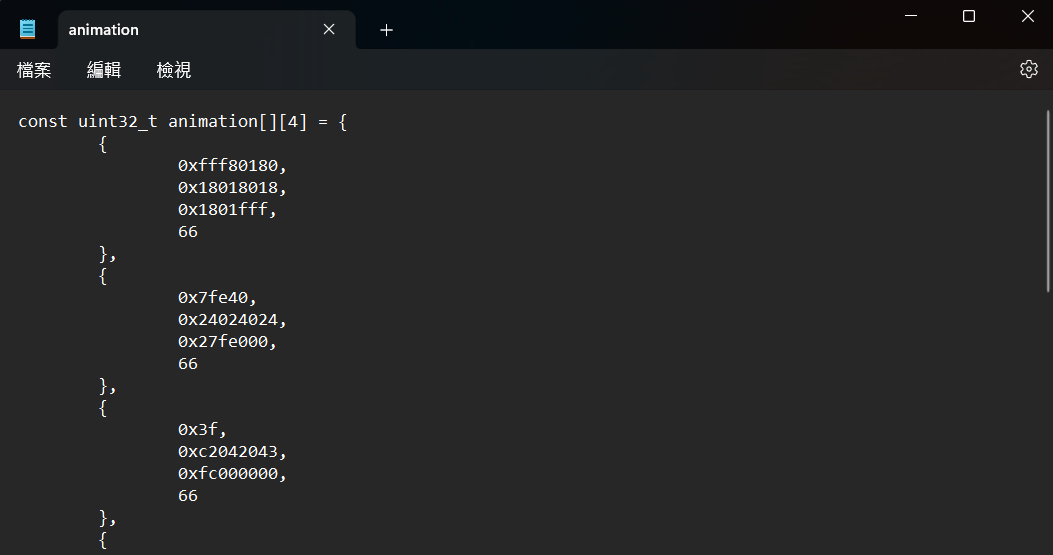1053x555 pixels.
Task: Add a new tab with plus icon
Action: (x=386, y=30)
